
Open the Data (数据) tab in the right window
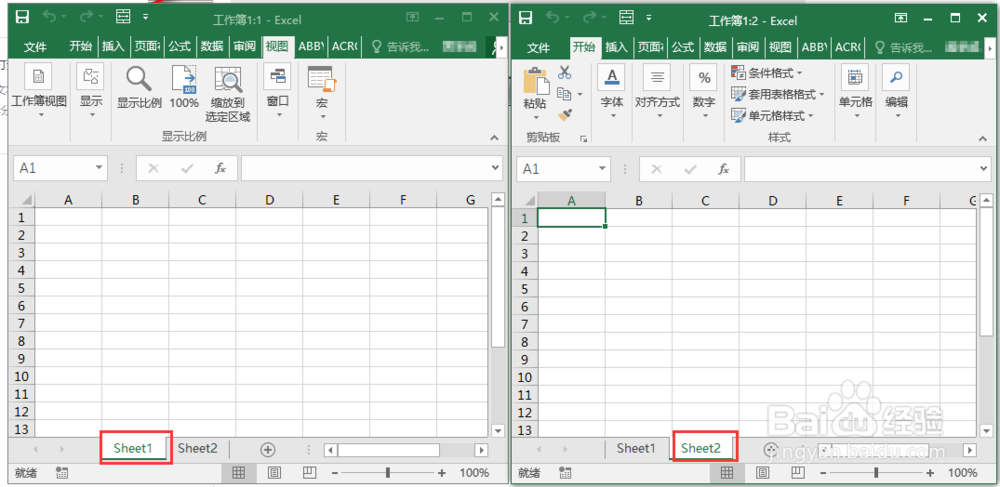point(715,47)
